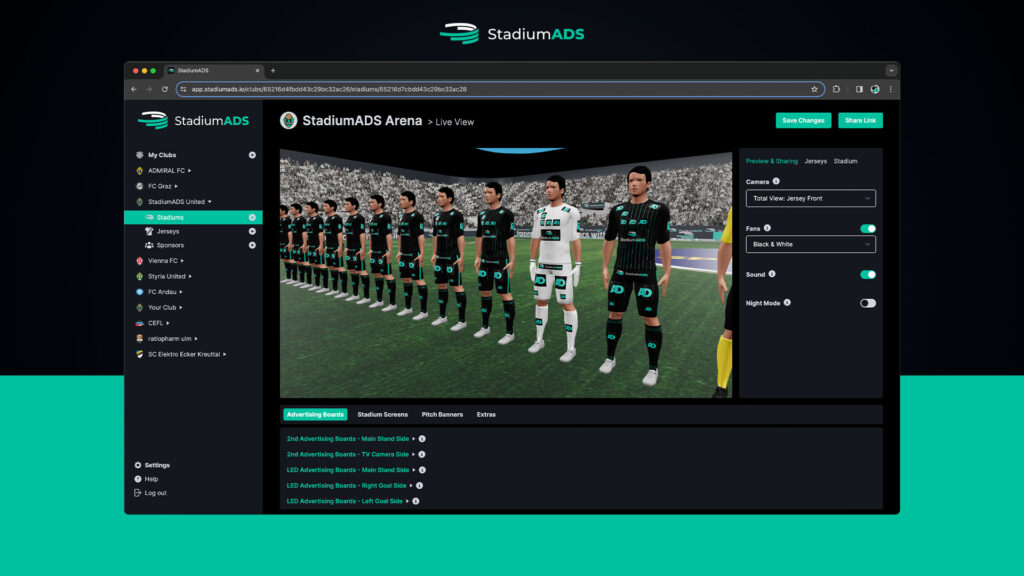Add a new stadium with Stadiums plus icon
This screenshot has height=576, width=1024.
coord(252,217)
